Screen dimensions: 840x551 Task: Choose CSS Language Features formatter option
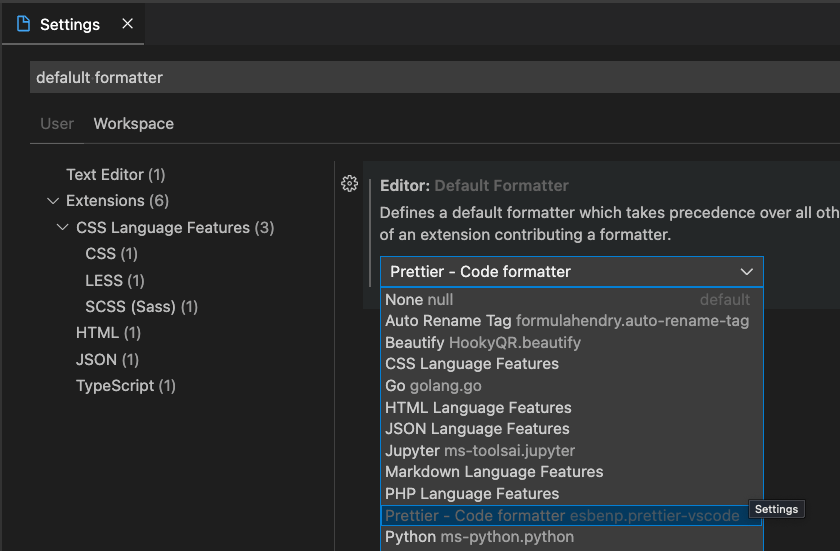point(572,364)
